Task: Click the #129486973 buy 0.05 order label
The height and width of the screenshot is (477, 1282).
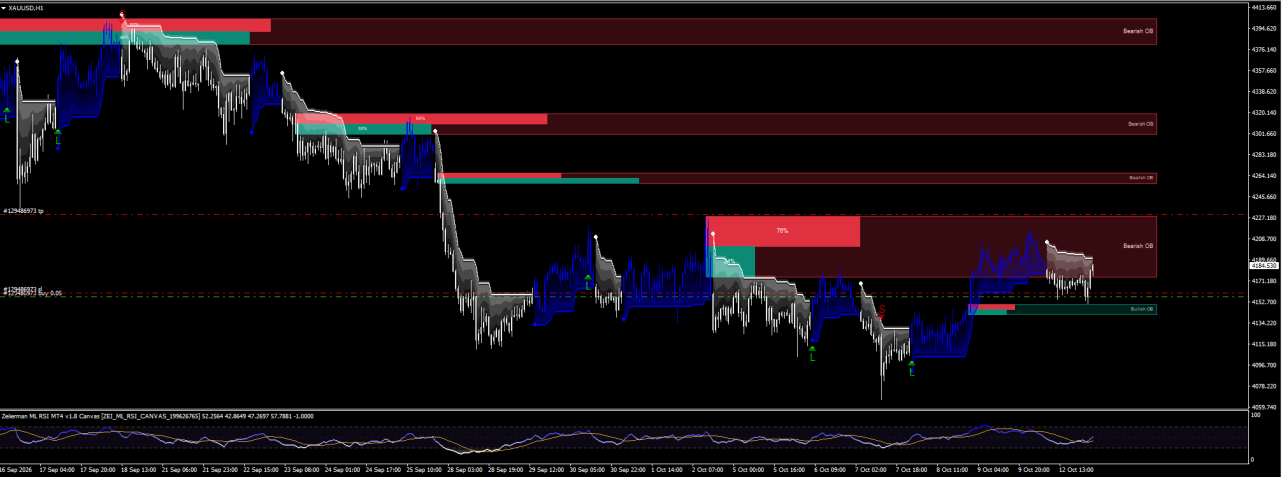Action: [x=32, y=294]
